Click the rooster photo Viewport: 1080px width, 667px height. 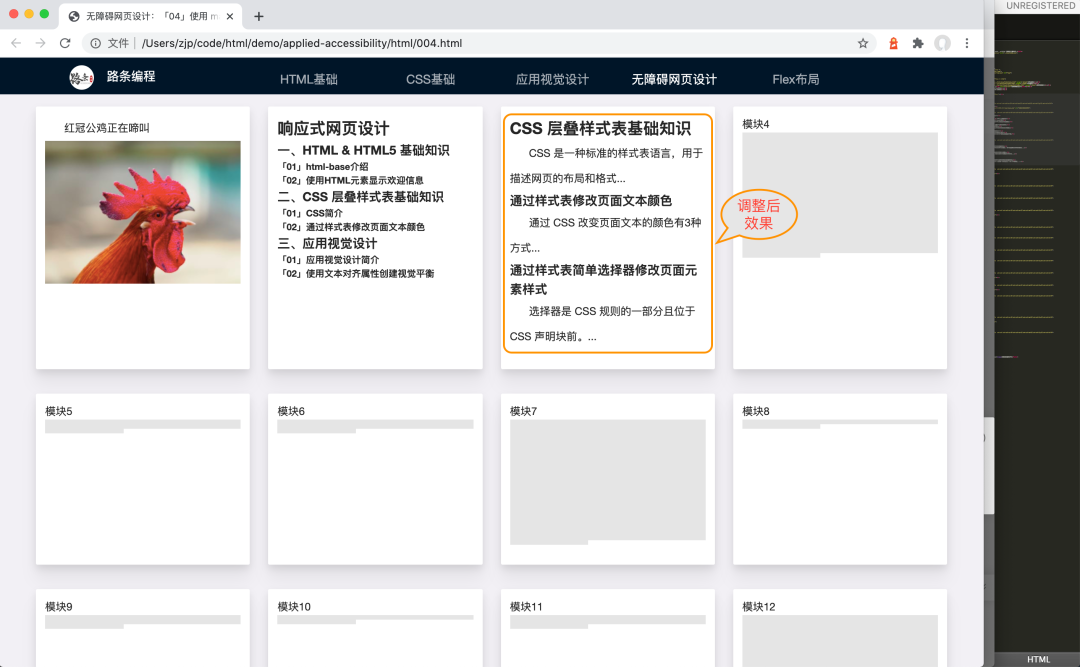coord(143,212)
